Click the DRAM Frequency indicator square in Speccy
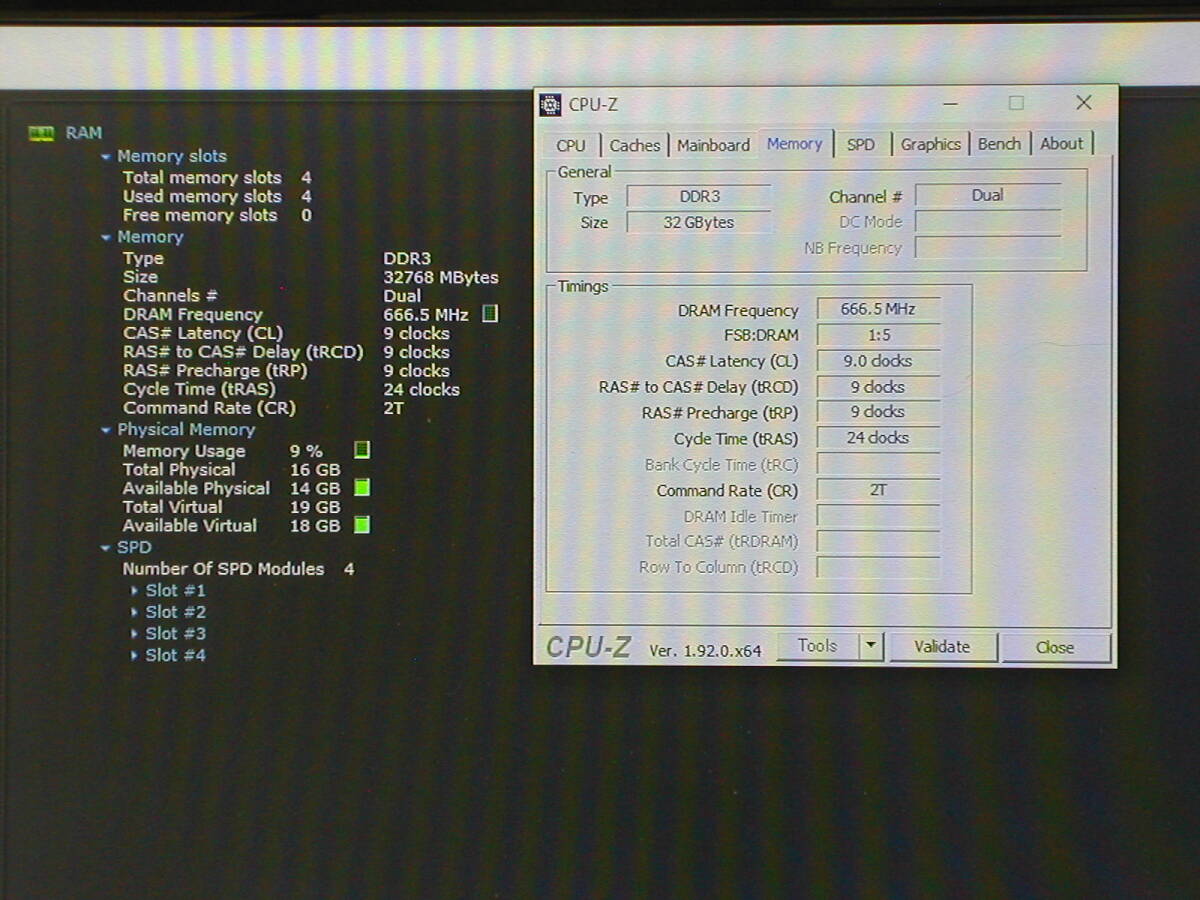1200x900 pixels. [489, 314]
